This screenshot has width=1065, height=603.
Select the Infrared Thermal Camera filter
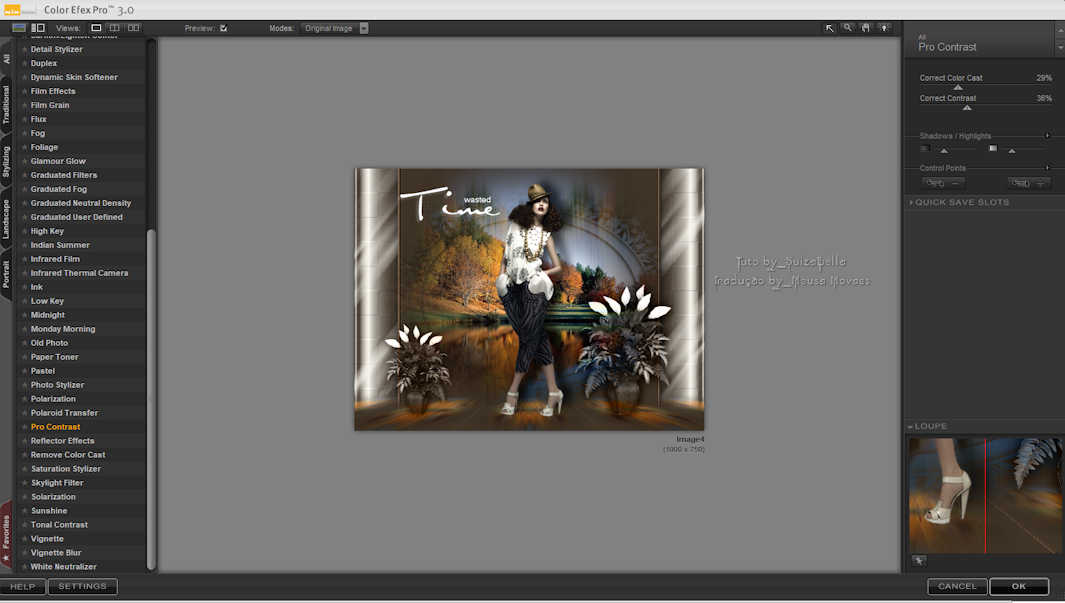pos(79,273)
